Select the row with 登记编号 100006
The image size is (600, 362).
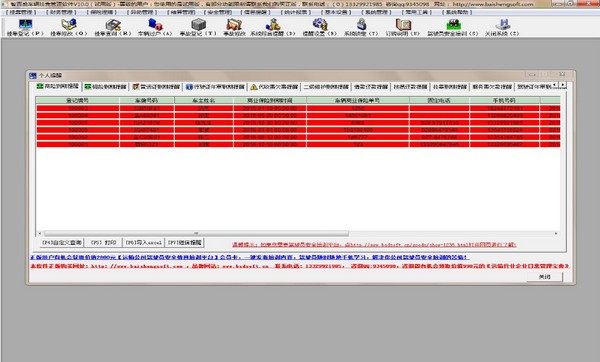[298, 130]
